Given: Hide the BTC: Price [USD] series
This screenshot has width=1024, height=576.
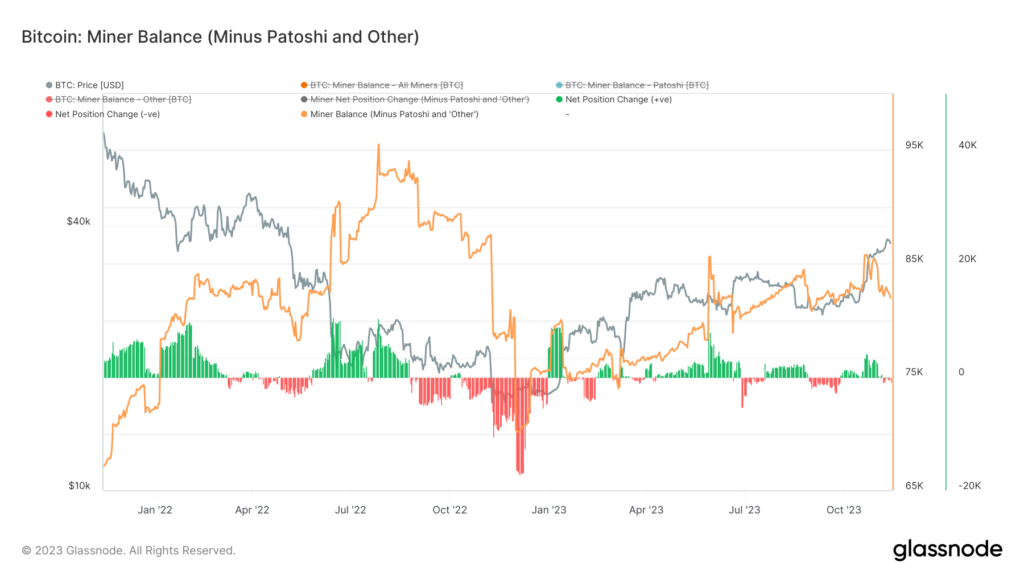Looking at the screenshot, I should (90, 85).
